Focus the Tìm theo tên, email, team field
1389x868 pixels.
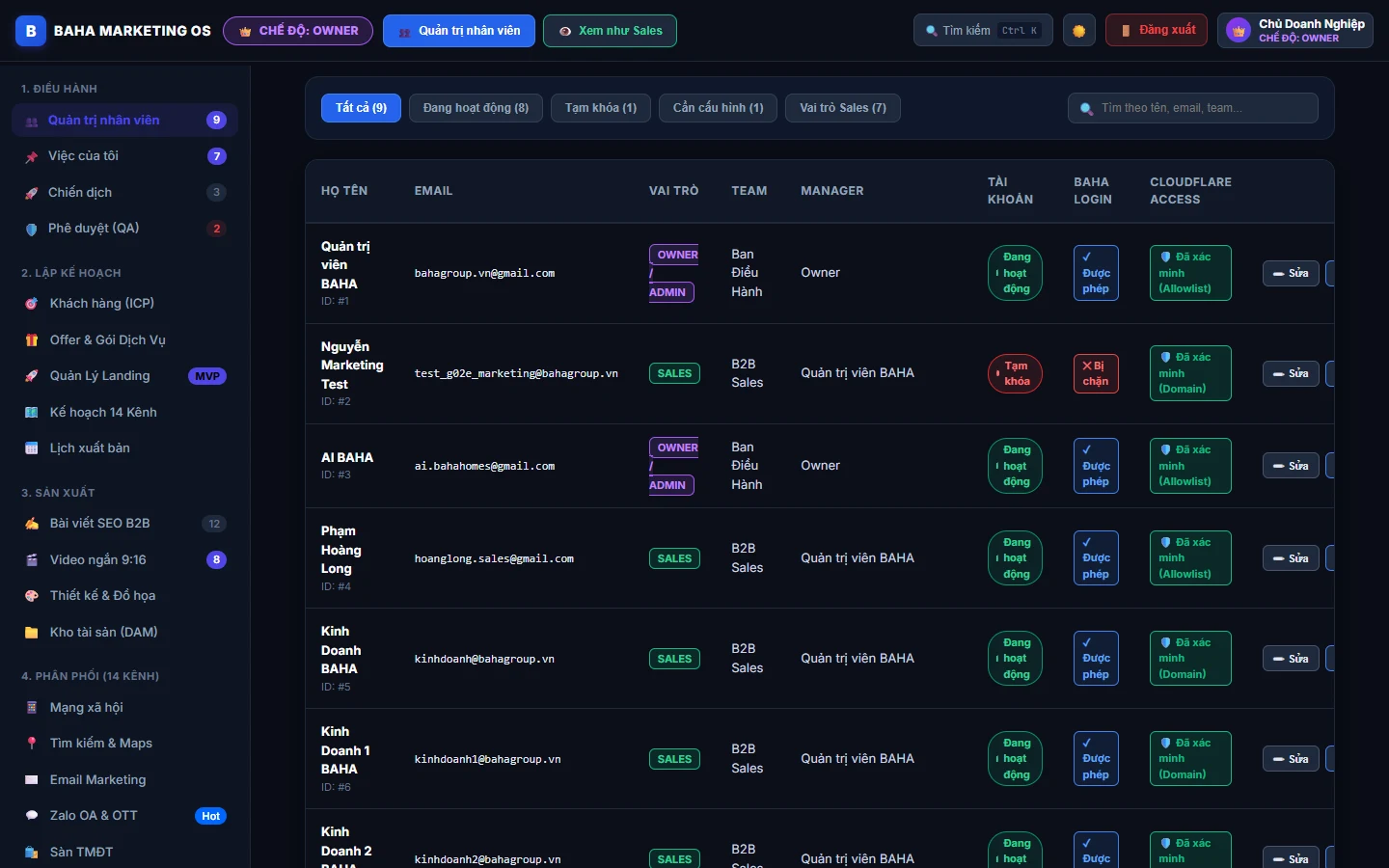(1193, 108)
